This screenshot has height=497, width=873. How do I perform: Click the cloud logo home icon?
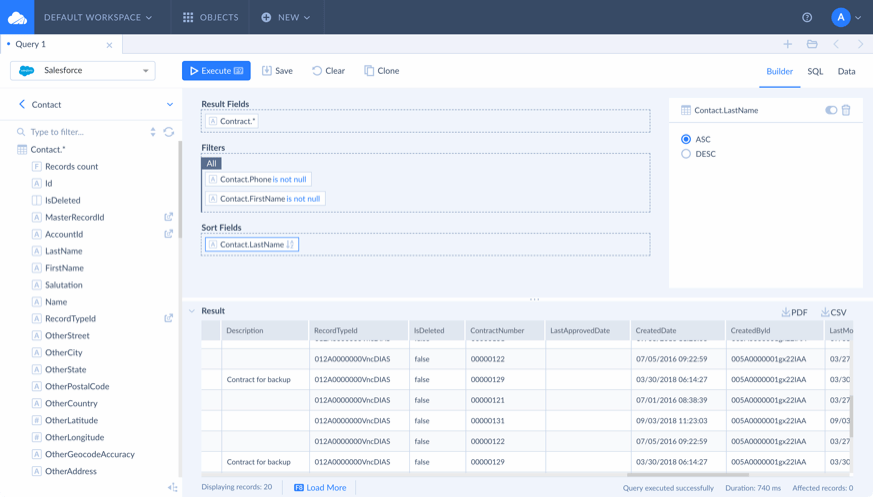pos(17,17)
